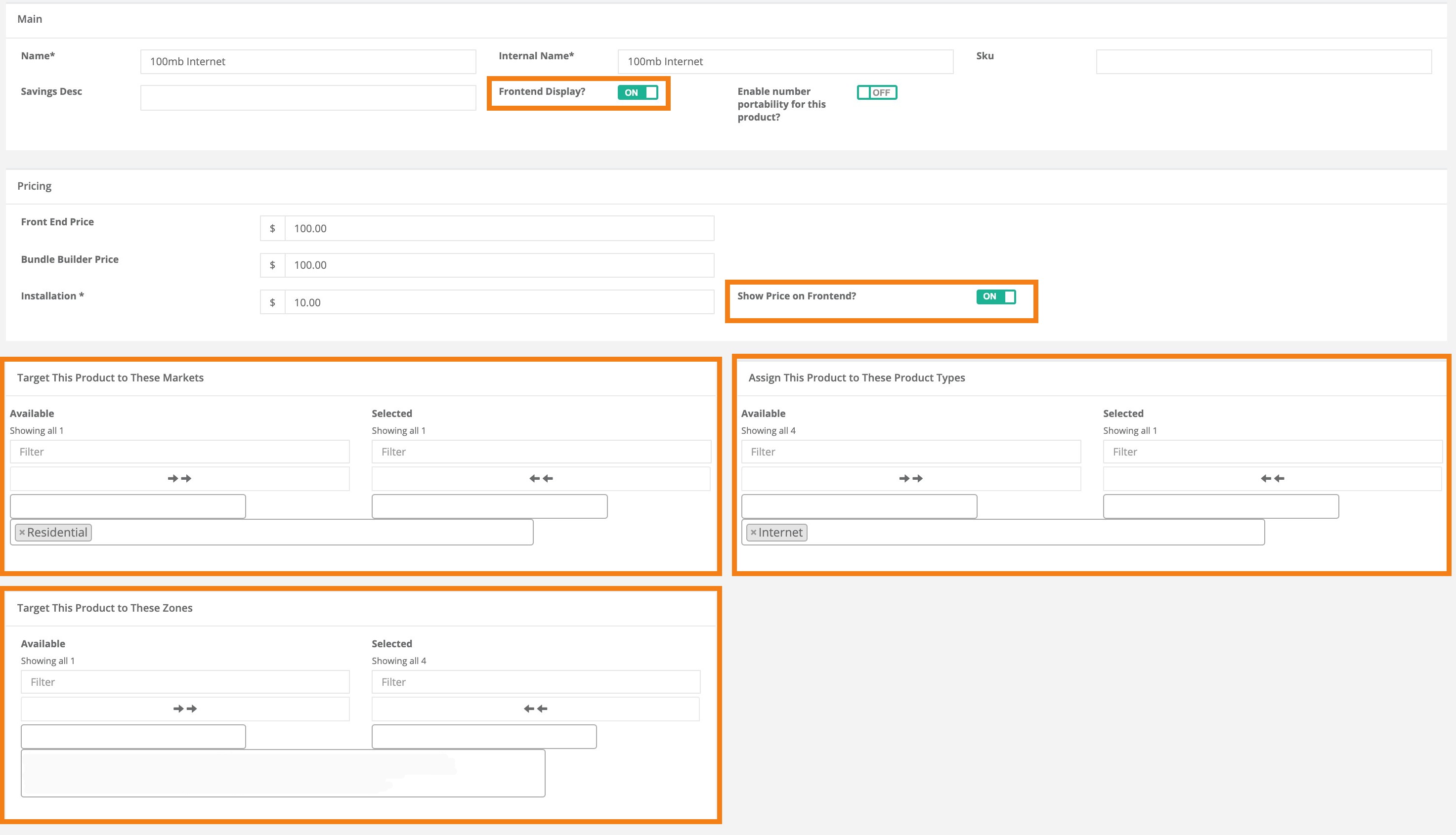
Task: Click the Savings Desc field
Action: (x=308, y=97)
